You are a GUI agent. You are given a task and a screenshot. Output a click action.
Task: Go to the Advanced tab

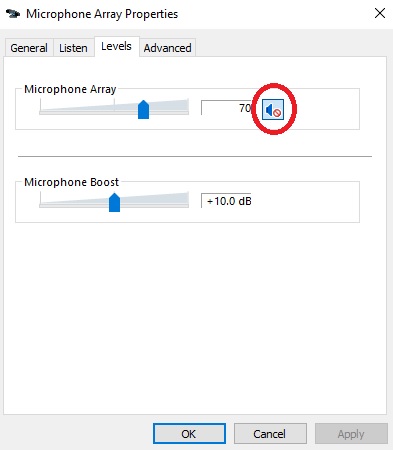tap(167, 48)
